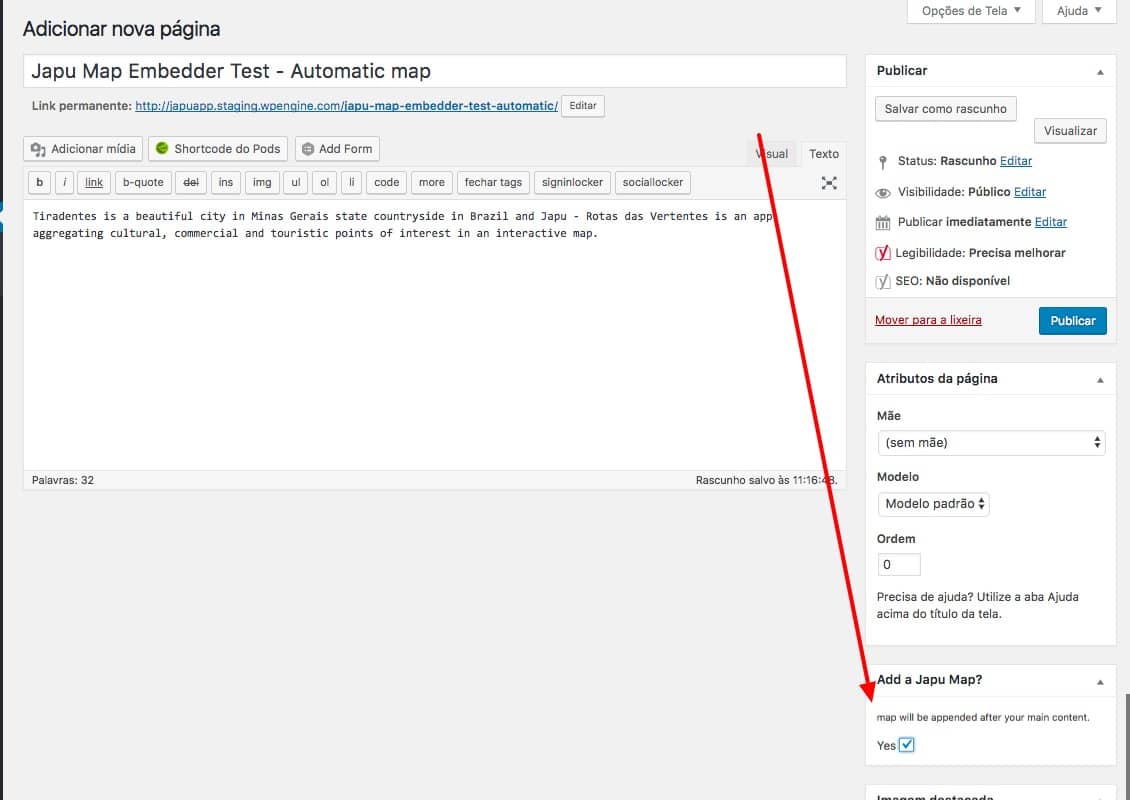
Task: Open the Modelo padrão template dropdown
Action: (x=933, y=504)
